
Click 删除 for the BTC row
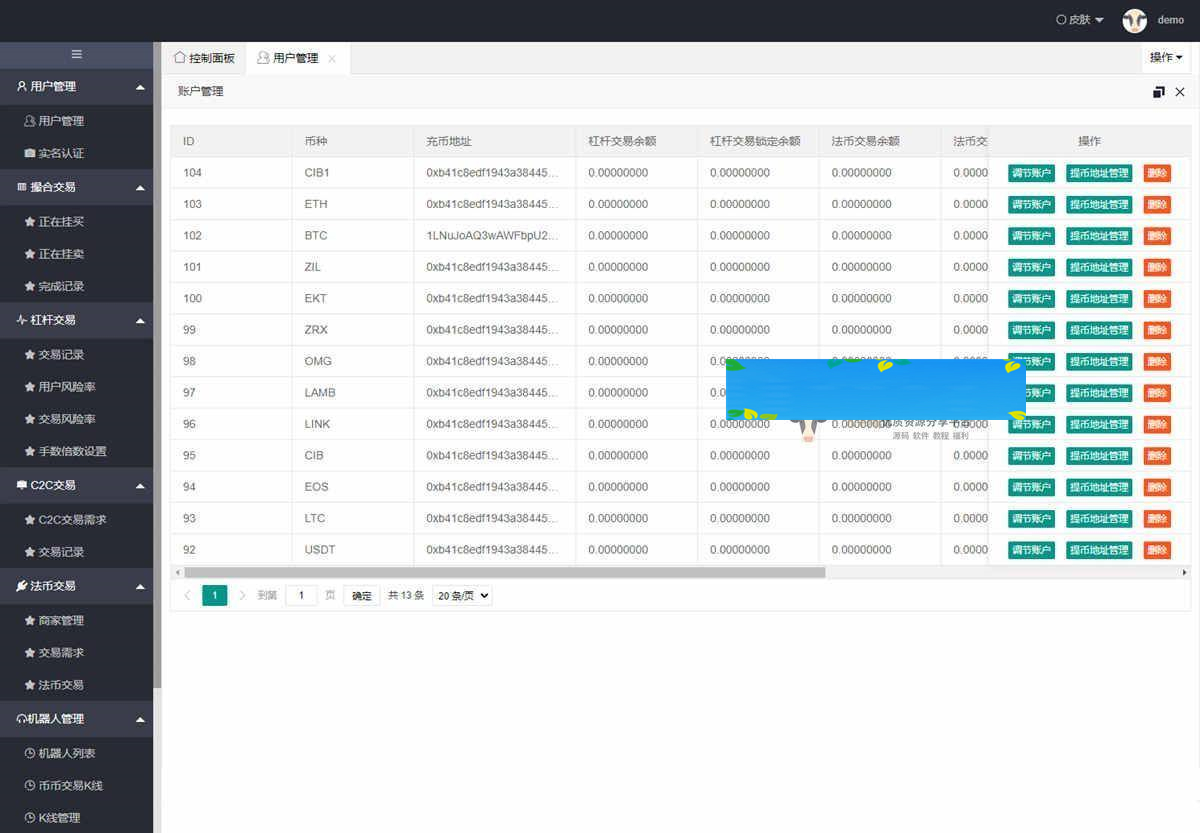tap(1157, 236)
